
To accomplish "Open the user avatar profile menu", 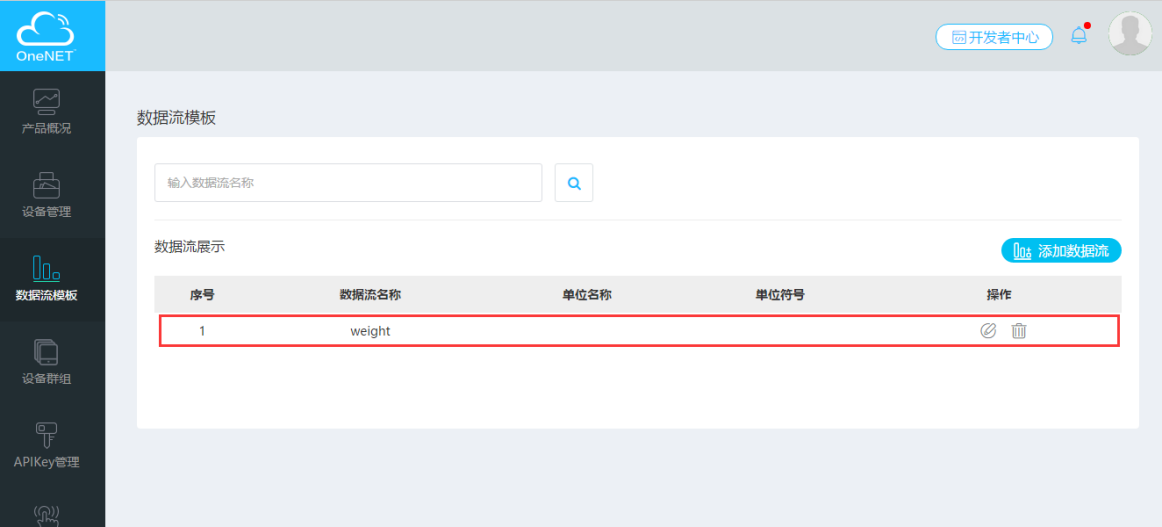I will click(x=1130, y=35).
